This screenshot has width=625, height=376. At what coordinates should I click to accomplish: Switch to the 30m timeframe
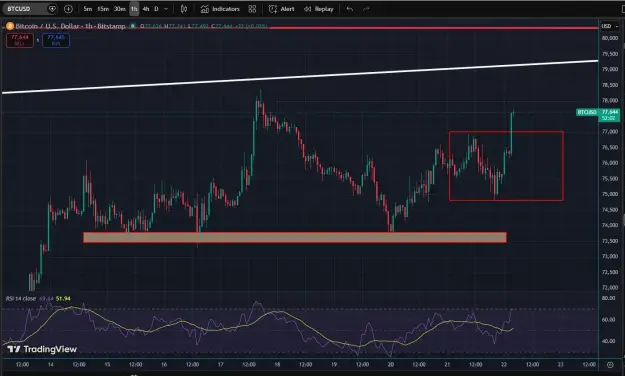120,9
